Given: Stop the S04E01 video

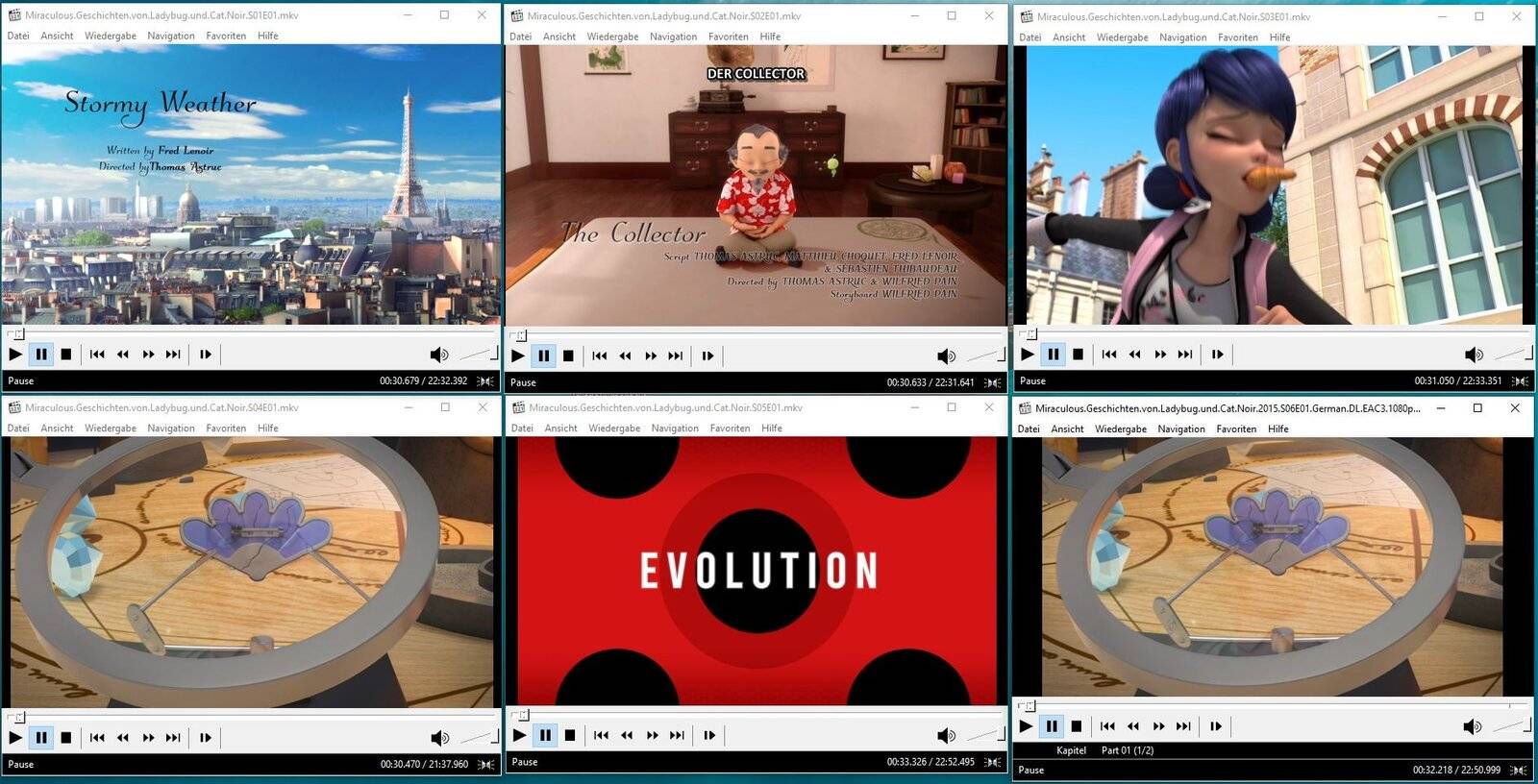Looking at the screenshot, I should click(66, 738).
